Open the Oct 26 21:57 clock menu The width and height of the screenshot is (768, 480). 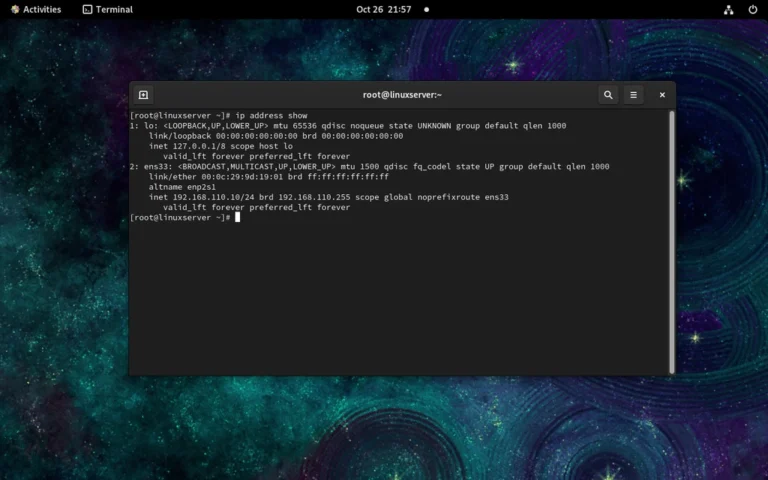pos(383,9)
